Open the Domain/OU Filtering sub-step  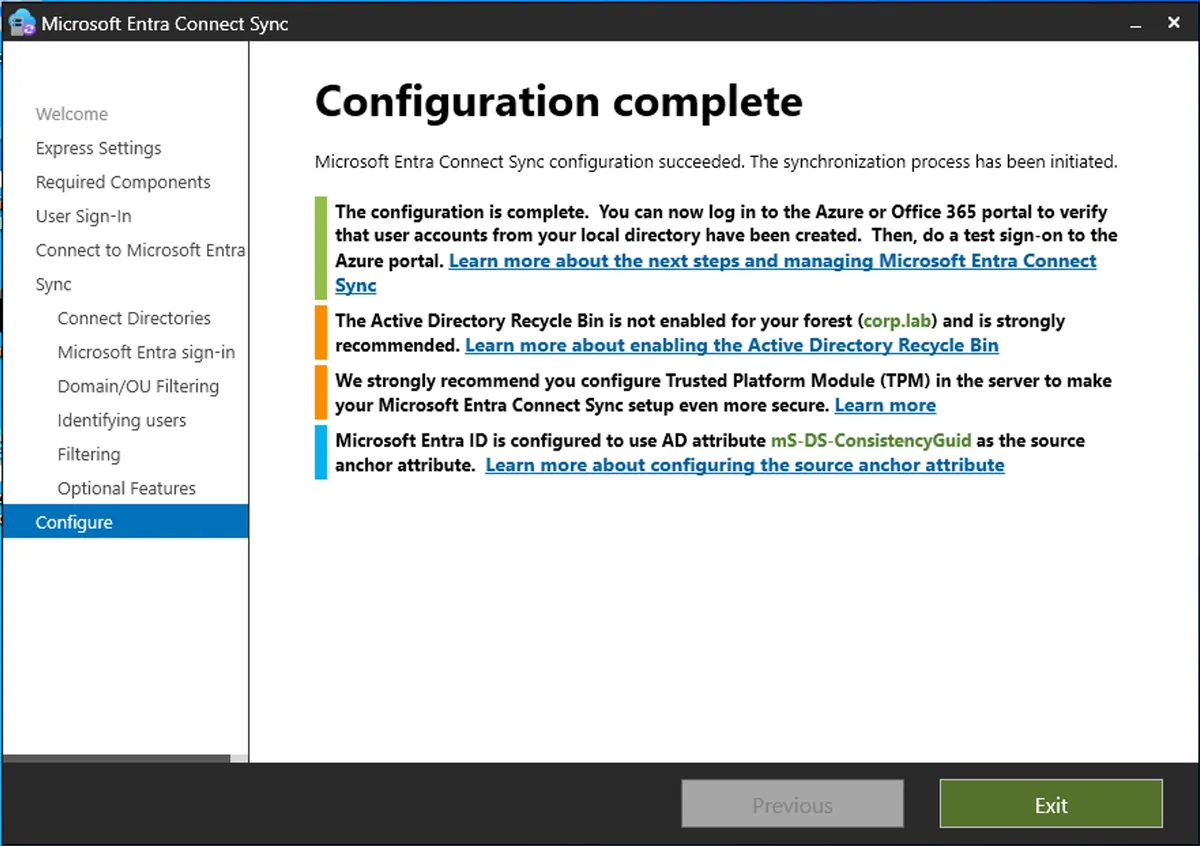tap(138, 386)
